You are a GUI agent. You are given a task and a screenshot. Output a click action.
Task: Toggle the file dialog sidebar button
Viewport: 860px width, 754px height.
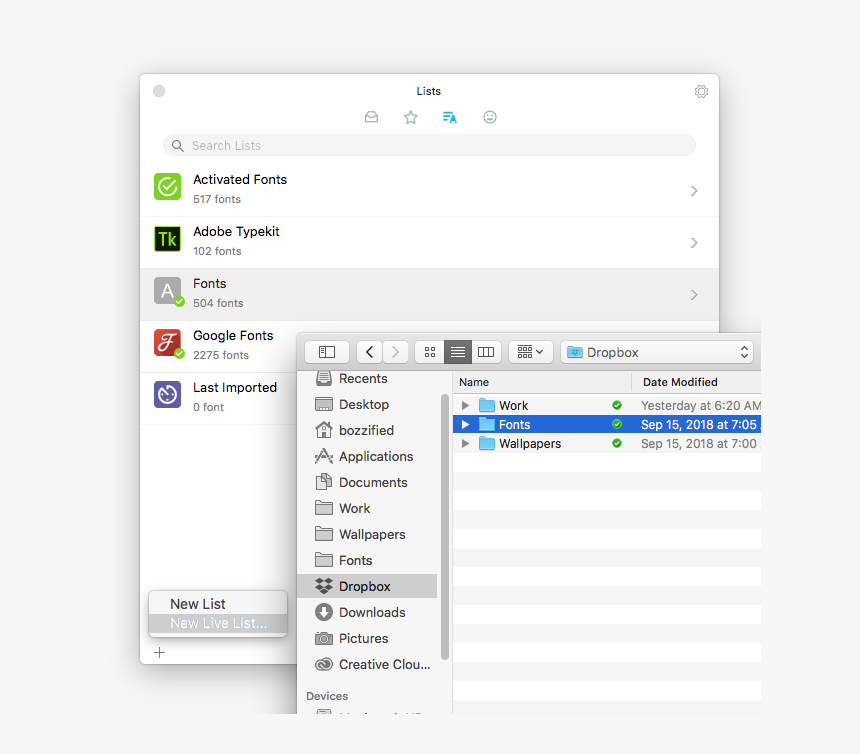(327, 352)
